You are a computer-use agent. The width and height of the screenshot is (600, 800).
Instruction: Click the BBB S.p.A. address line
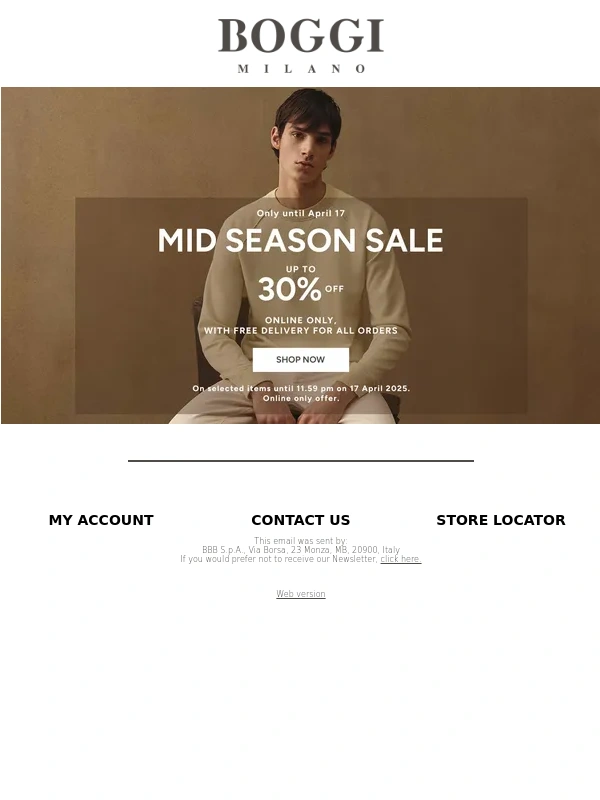(x=301, y=549)
